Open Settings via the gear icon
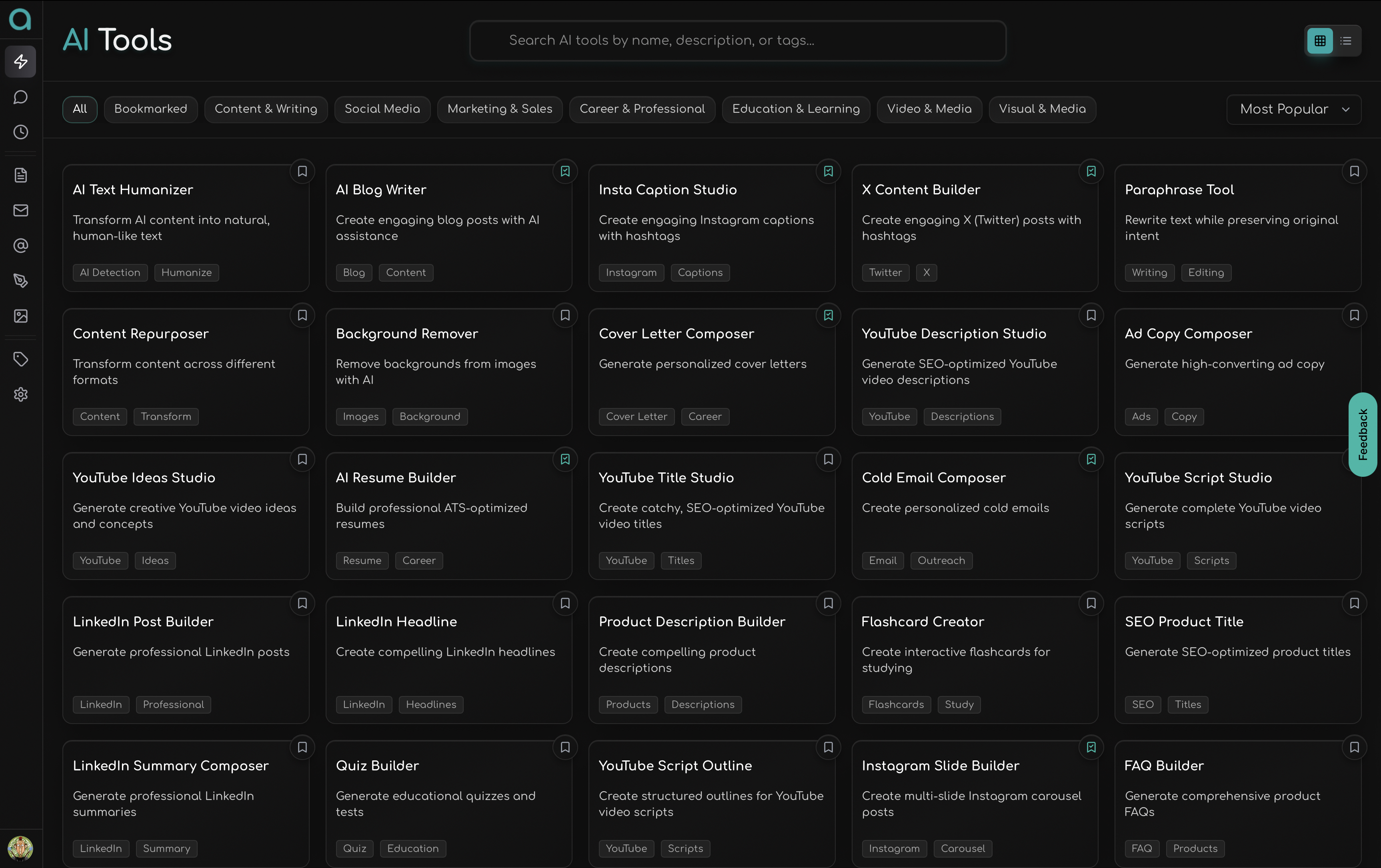The width and height of the screenshot is (1381, 868). (21, 394)
